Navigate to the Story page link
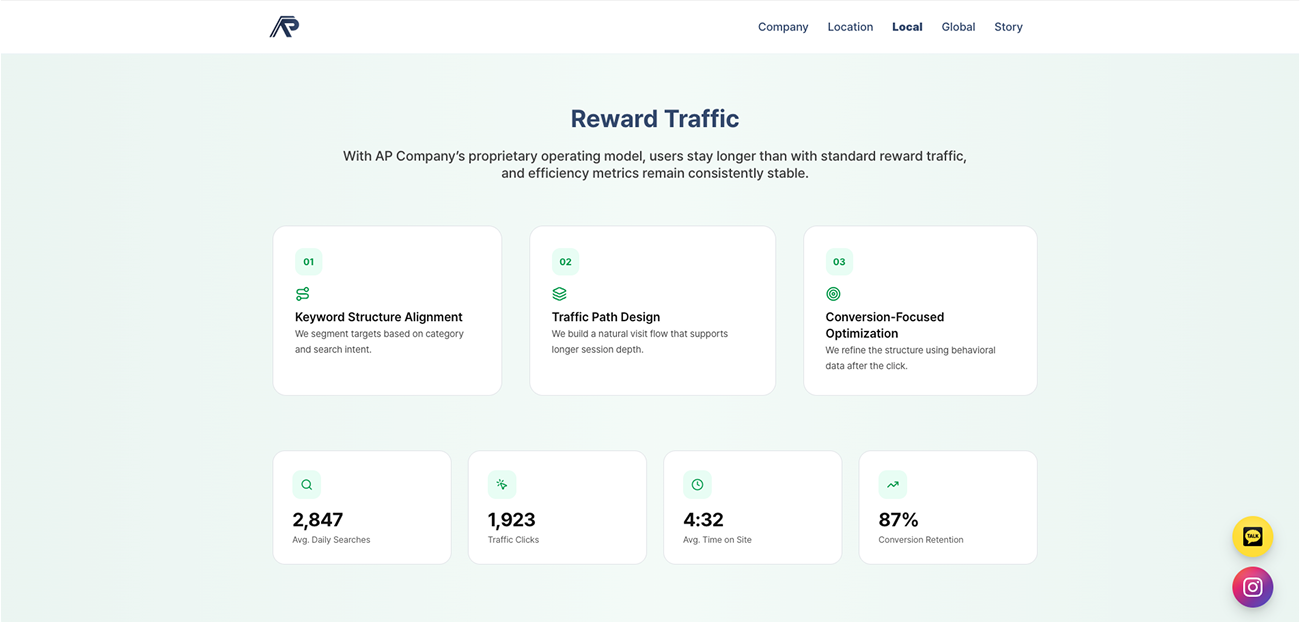 (1008, 27)
